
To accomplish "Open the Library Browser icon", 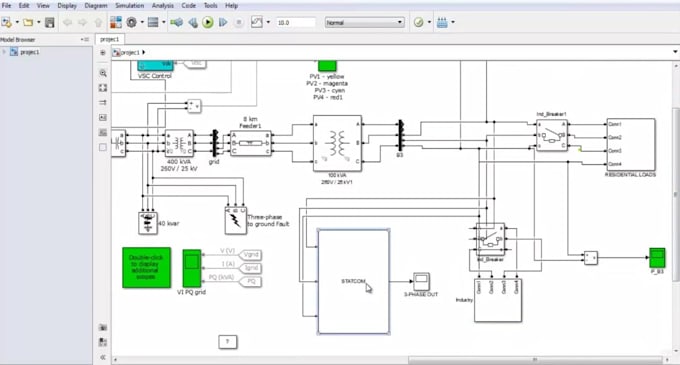I will point(116,23).
